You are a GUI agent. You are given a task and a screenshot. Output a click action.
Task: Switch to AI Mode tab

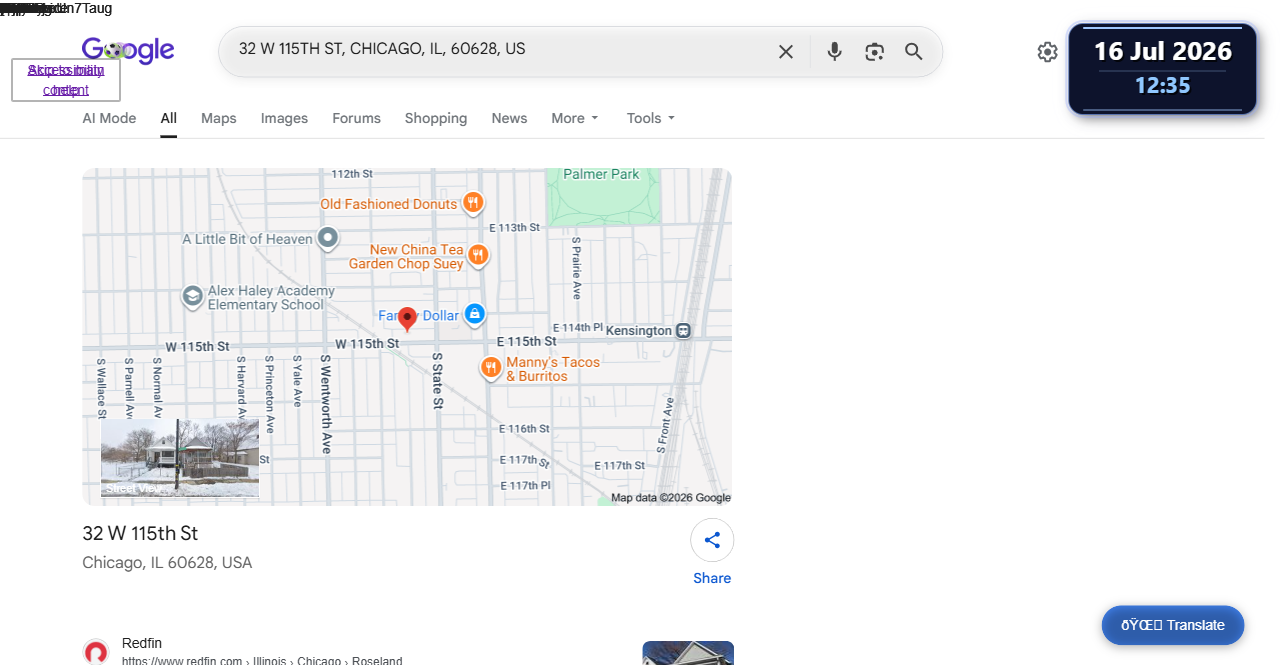tap(109, 118)
